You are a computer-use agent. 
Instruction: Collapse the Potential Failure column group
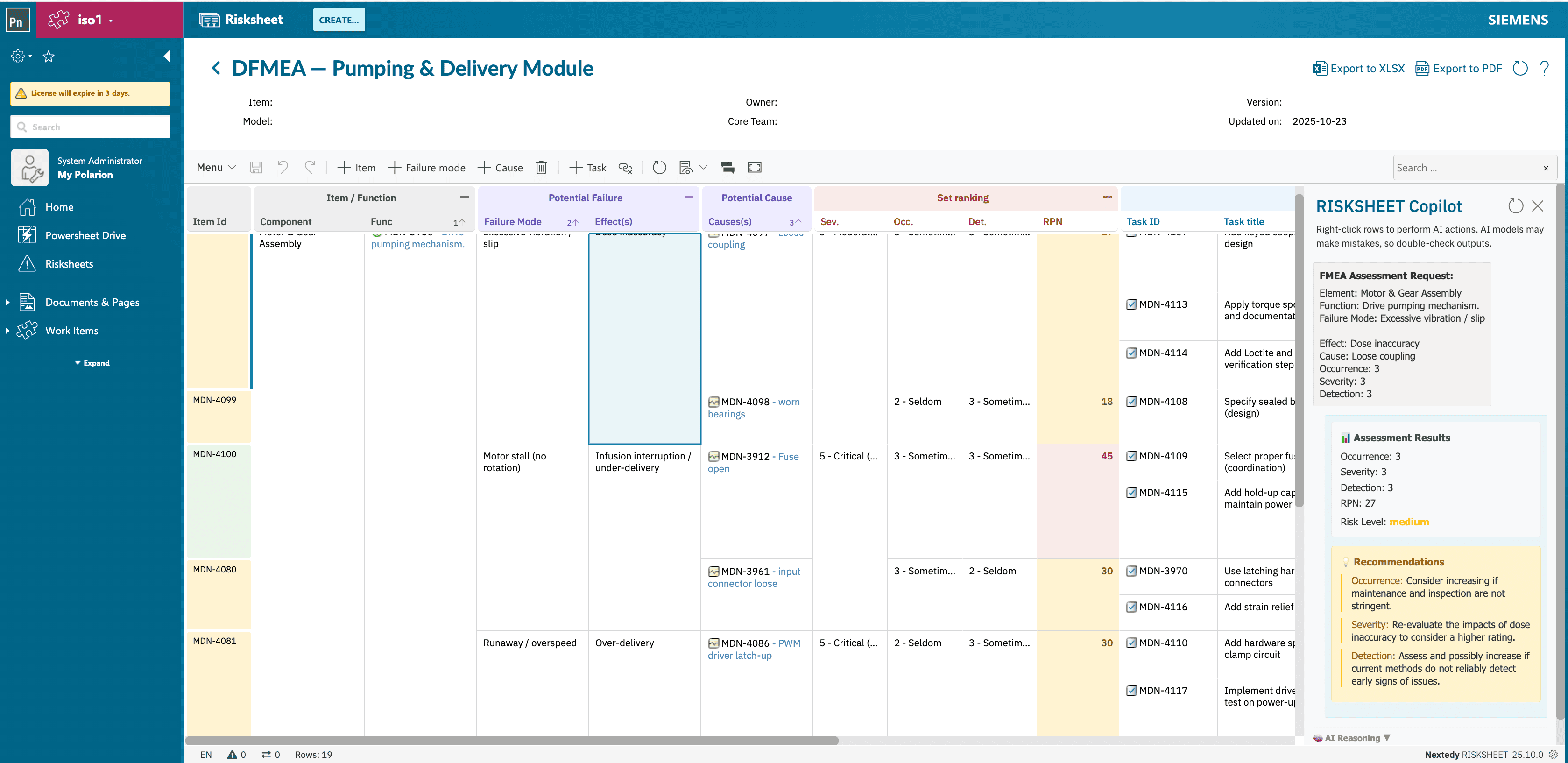pyautogui.click(x=688, y=198)
